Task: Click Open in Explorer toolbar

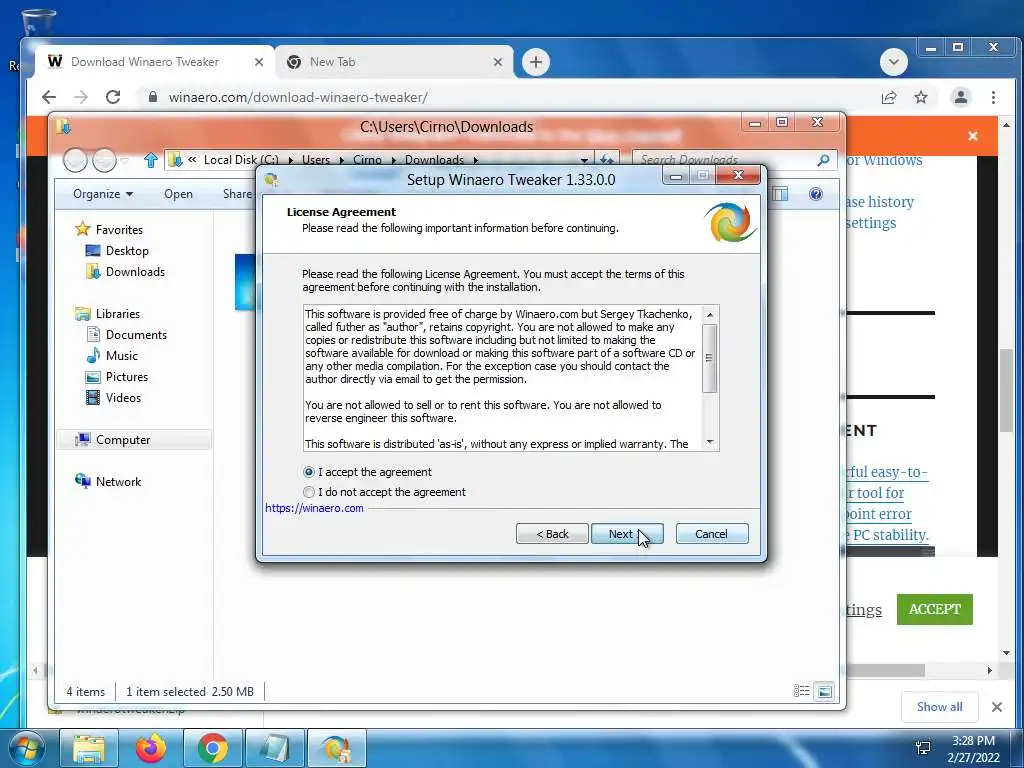Action: (x=178, y=194)
